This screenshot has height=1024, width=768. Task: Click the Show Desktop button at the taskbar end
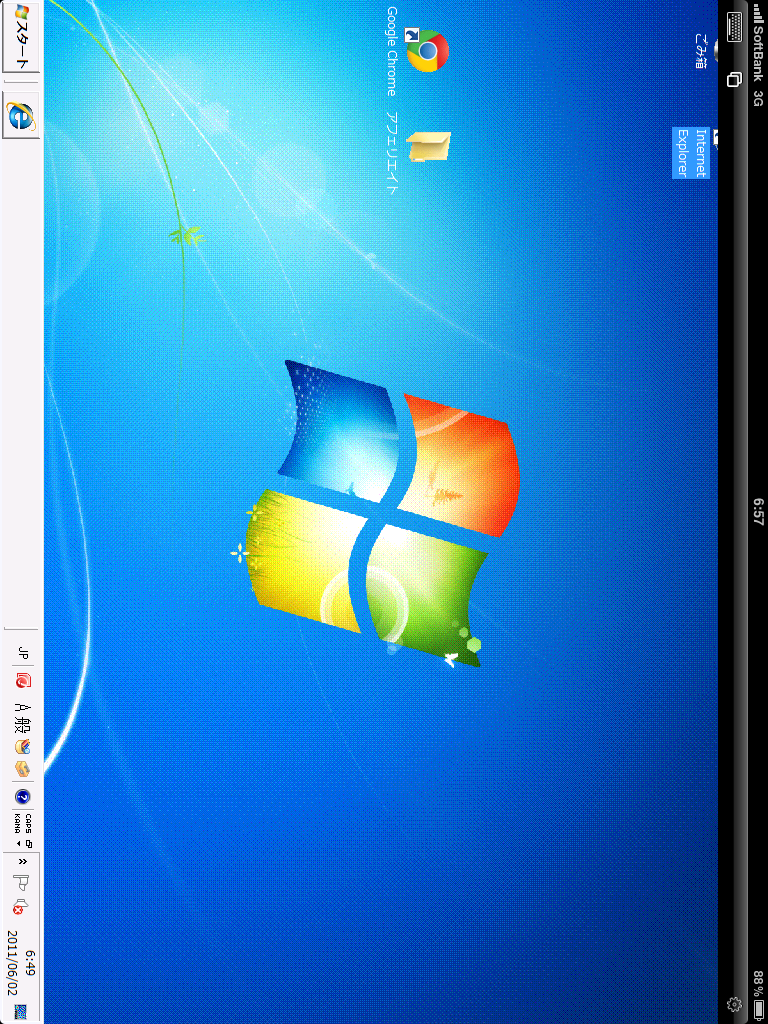tap(21, 1012)
